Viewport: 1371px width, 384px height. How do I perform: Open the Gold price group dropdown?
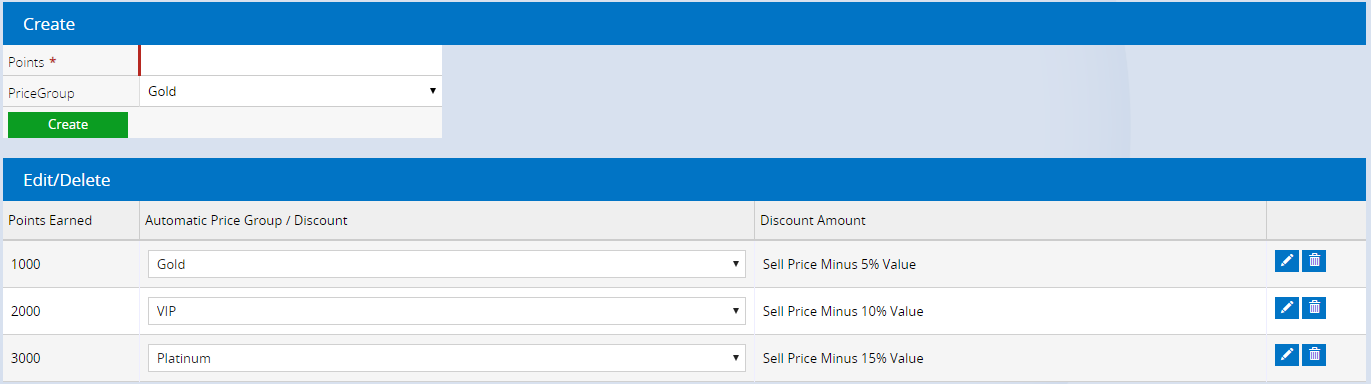447,264
